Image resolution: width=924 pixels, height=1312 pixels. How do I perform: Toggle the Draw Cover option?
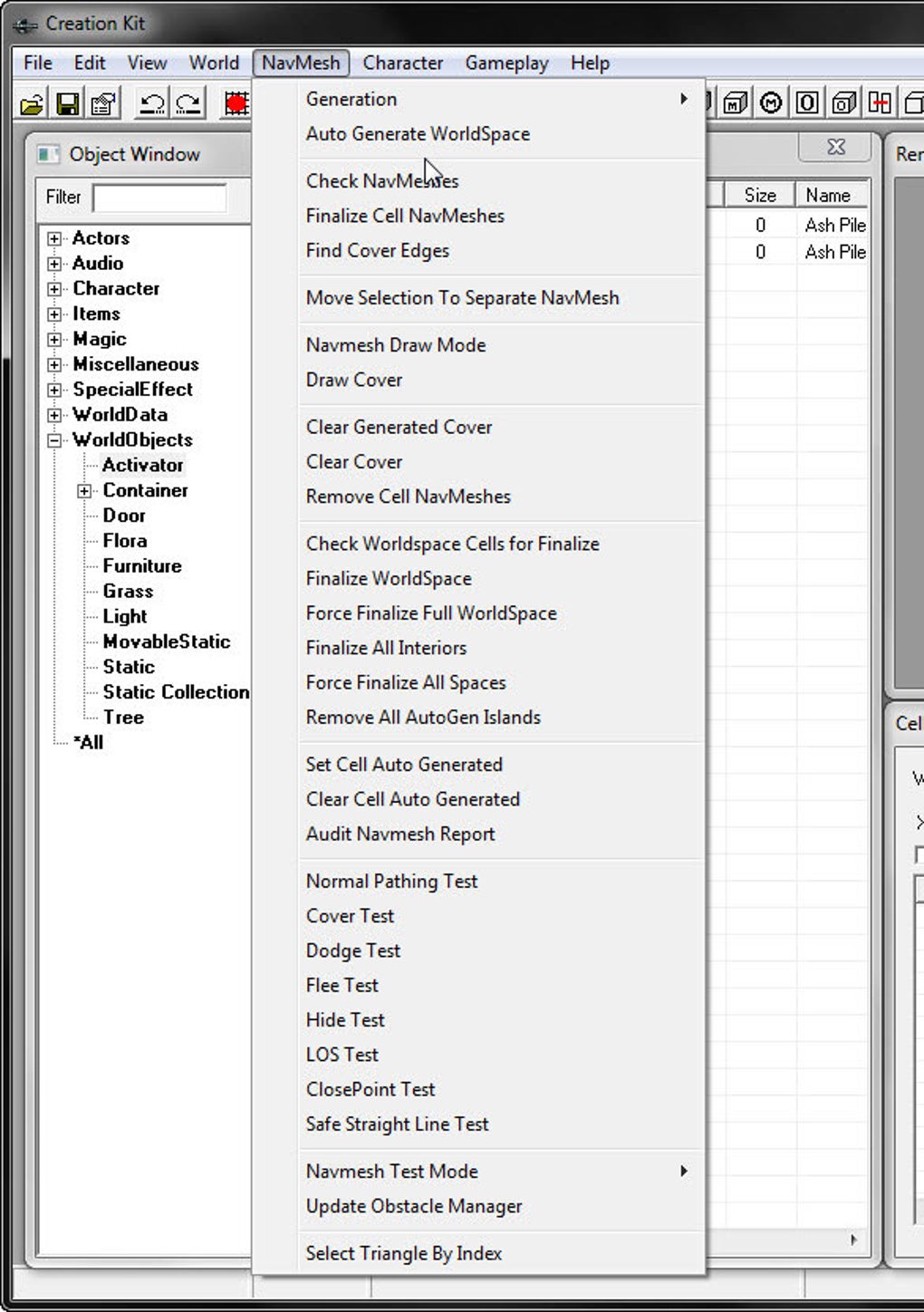pos(502,380)
